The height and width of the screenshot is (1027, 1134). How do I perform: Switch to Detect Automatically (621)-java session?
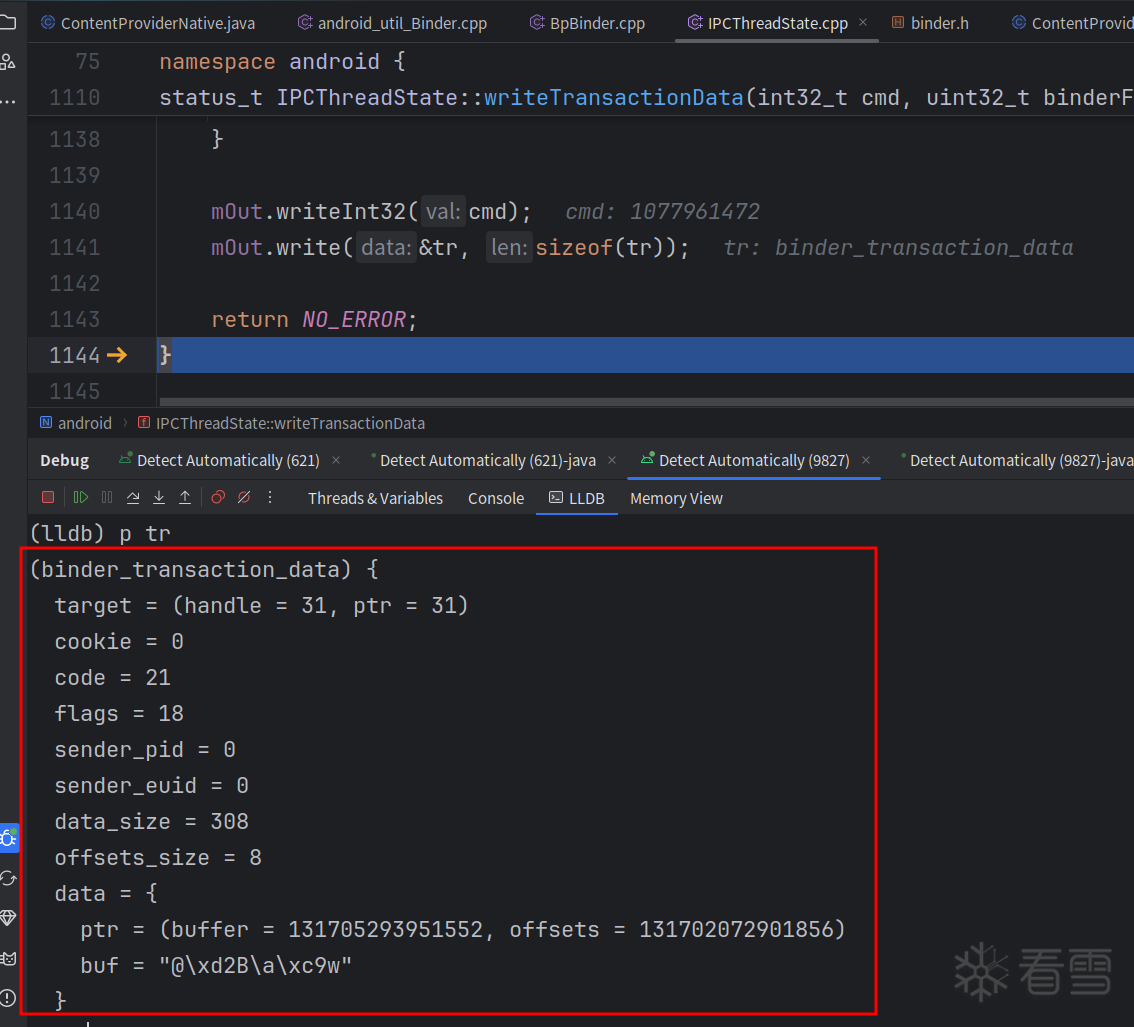point(483,460)
